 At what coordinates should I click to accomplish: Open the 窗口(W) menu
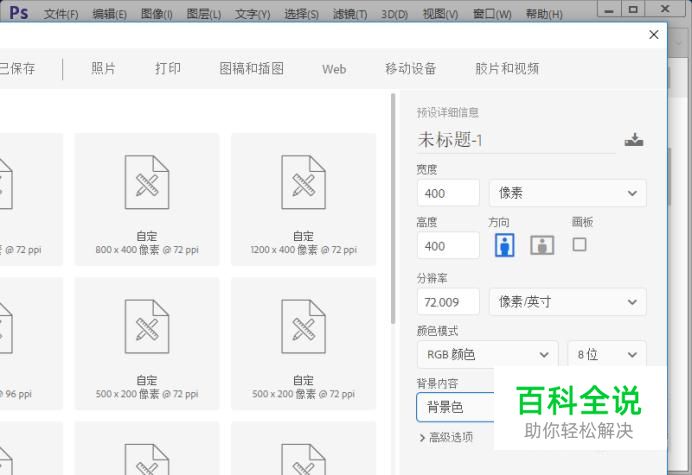pyautogui.click(x=492, y=14)
